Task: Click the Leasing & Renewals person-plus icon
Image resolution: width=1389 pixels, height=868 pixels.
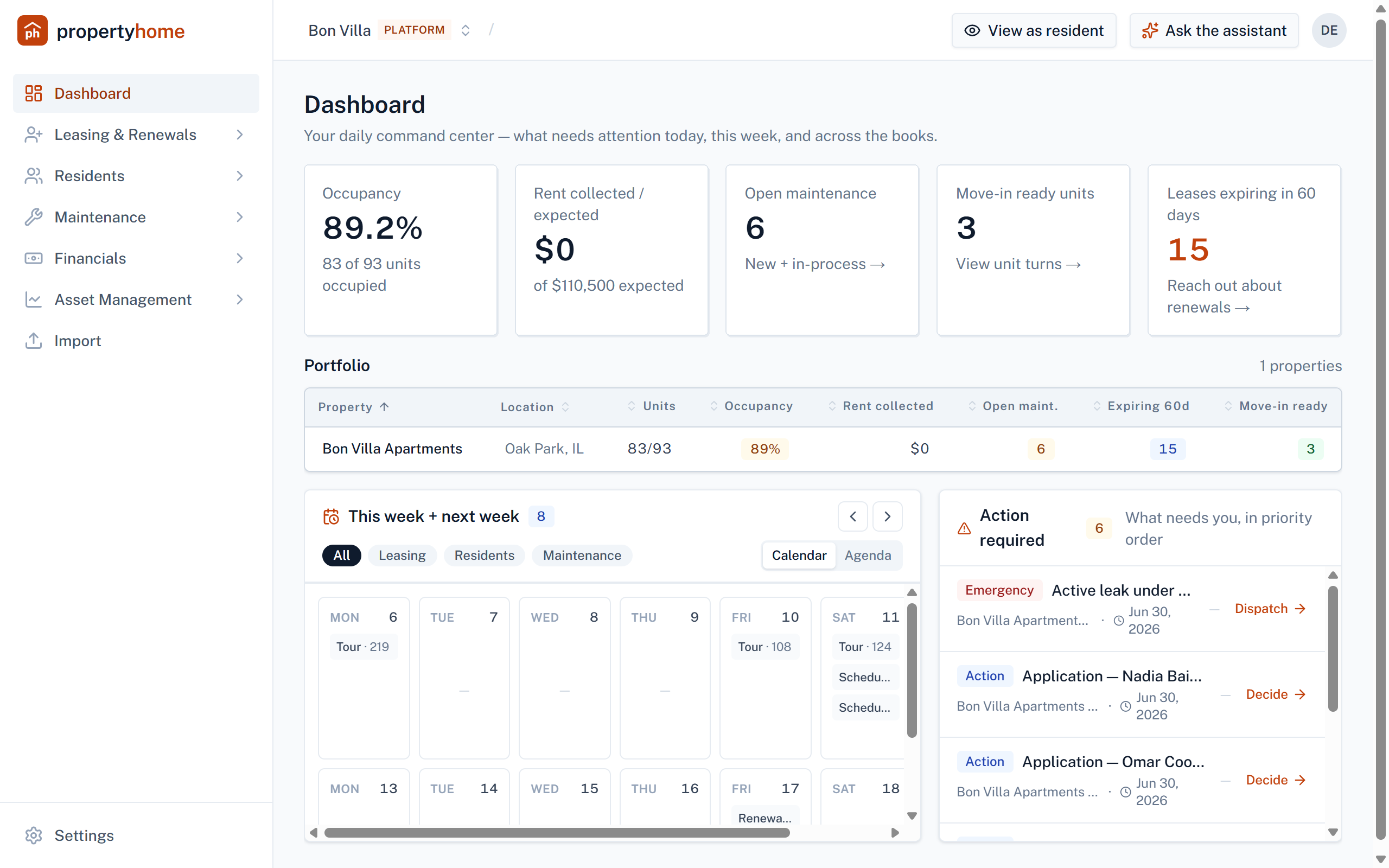Action: point(34,135)
